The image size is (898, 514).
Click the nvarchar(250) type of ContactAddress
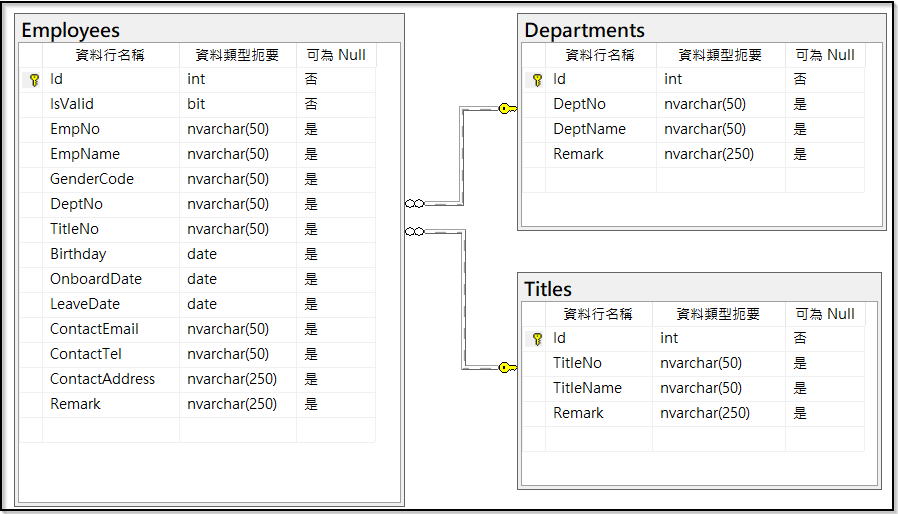coord(232,379)
